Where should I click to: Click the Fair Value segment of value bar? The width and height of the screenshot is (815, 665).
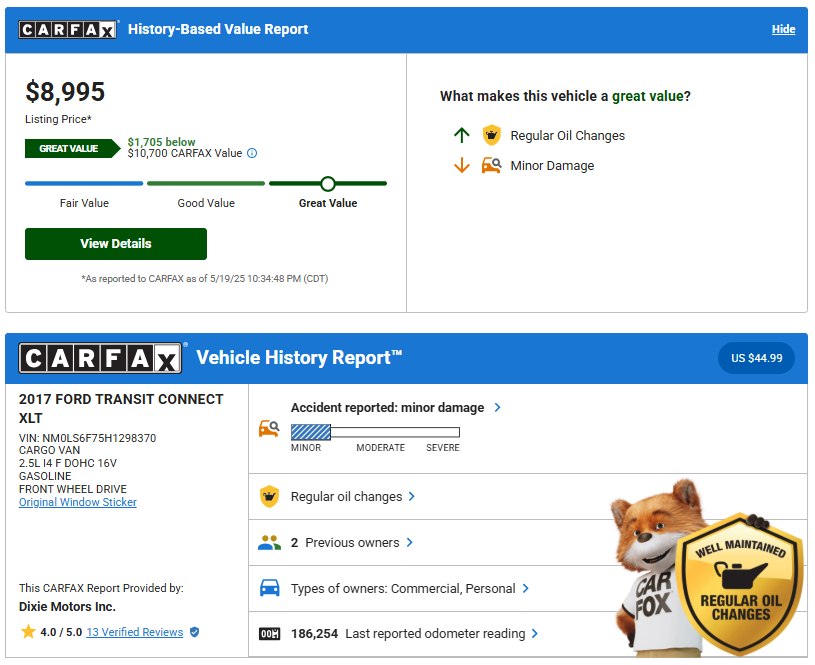point(84,184)
